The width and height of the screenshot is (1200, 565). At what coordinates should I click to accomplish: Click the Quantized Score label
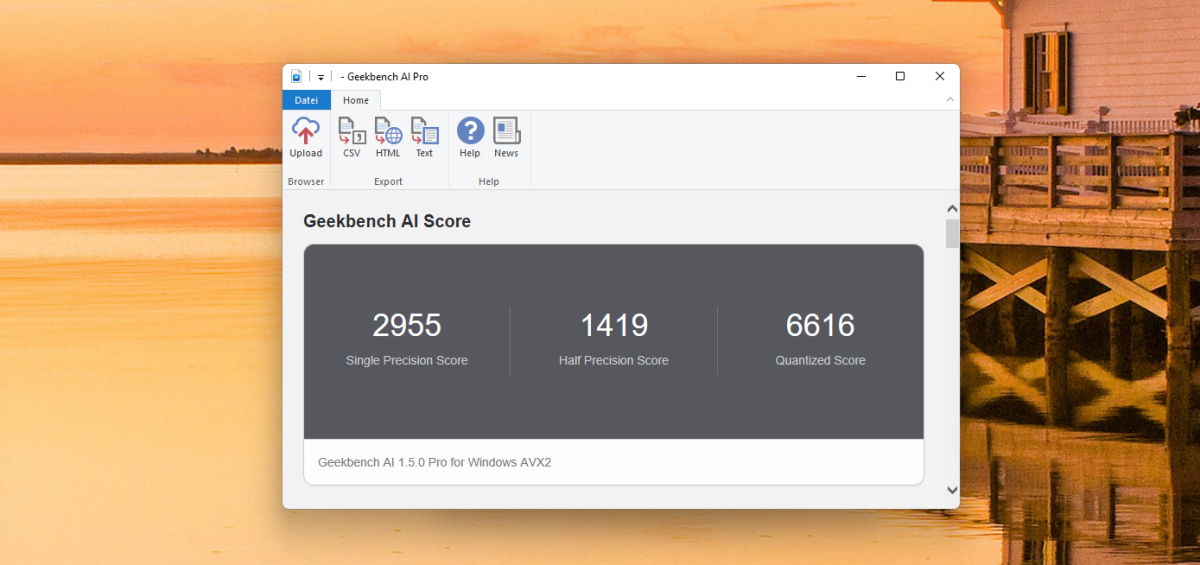click(x=820, y=360)
